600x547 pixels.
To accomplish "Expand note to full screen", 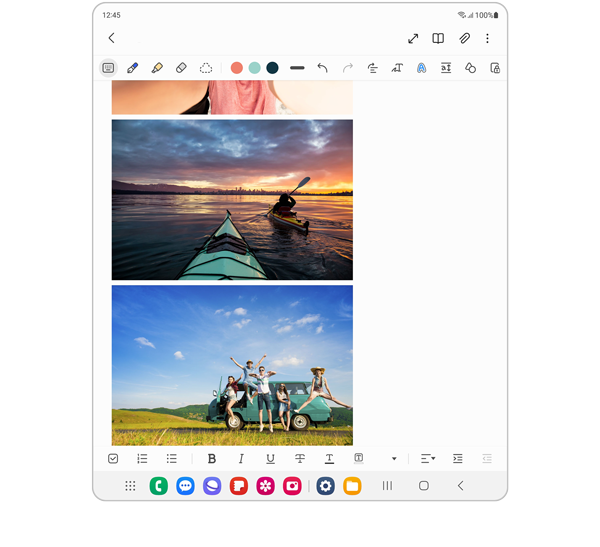I will (413, 38).
